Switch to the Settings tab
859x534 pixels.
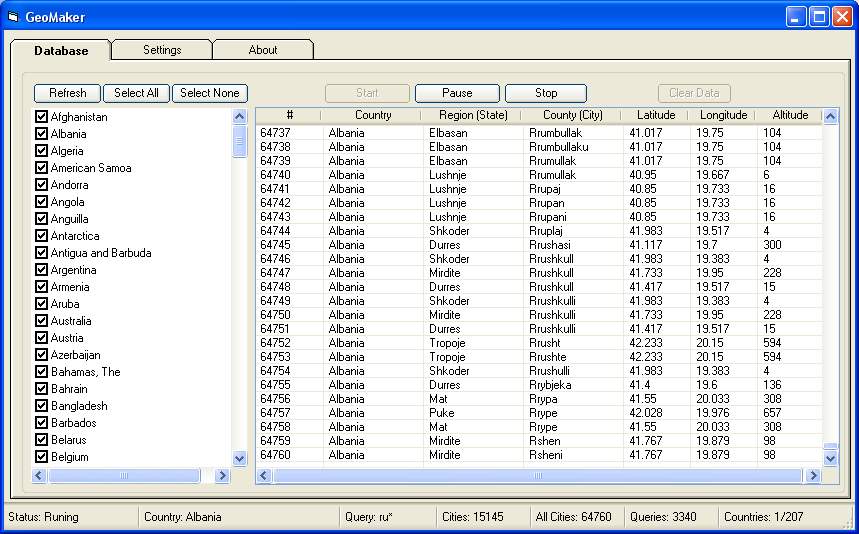point(162,50)
